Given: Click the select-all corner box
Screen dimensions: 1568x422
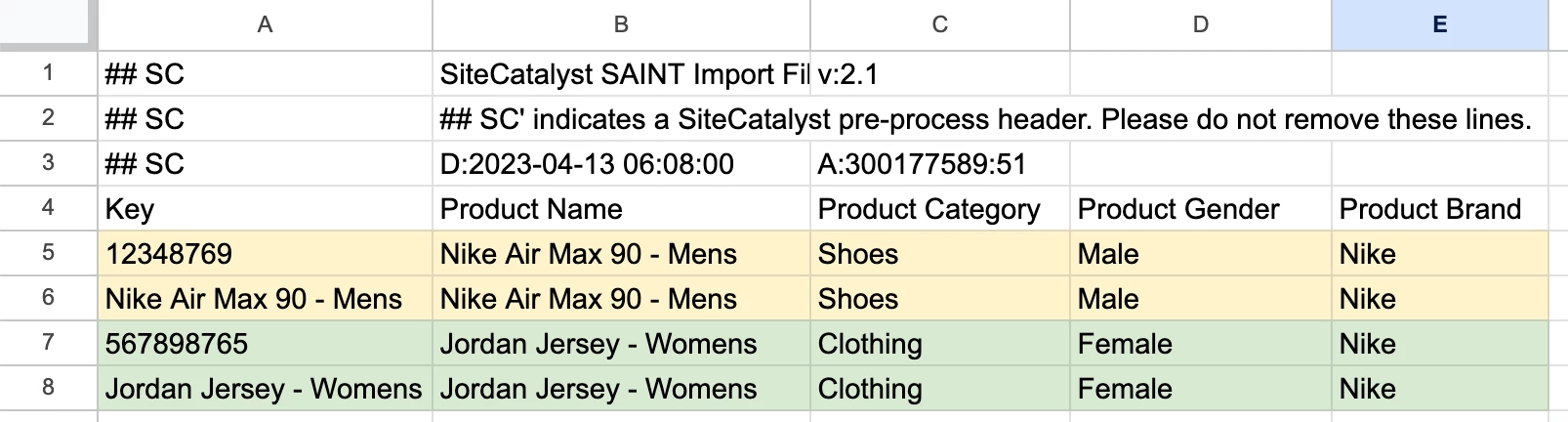Looking at the screenshot, I should coord(48,24).
